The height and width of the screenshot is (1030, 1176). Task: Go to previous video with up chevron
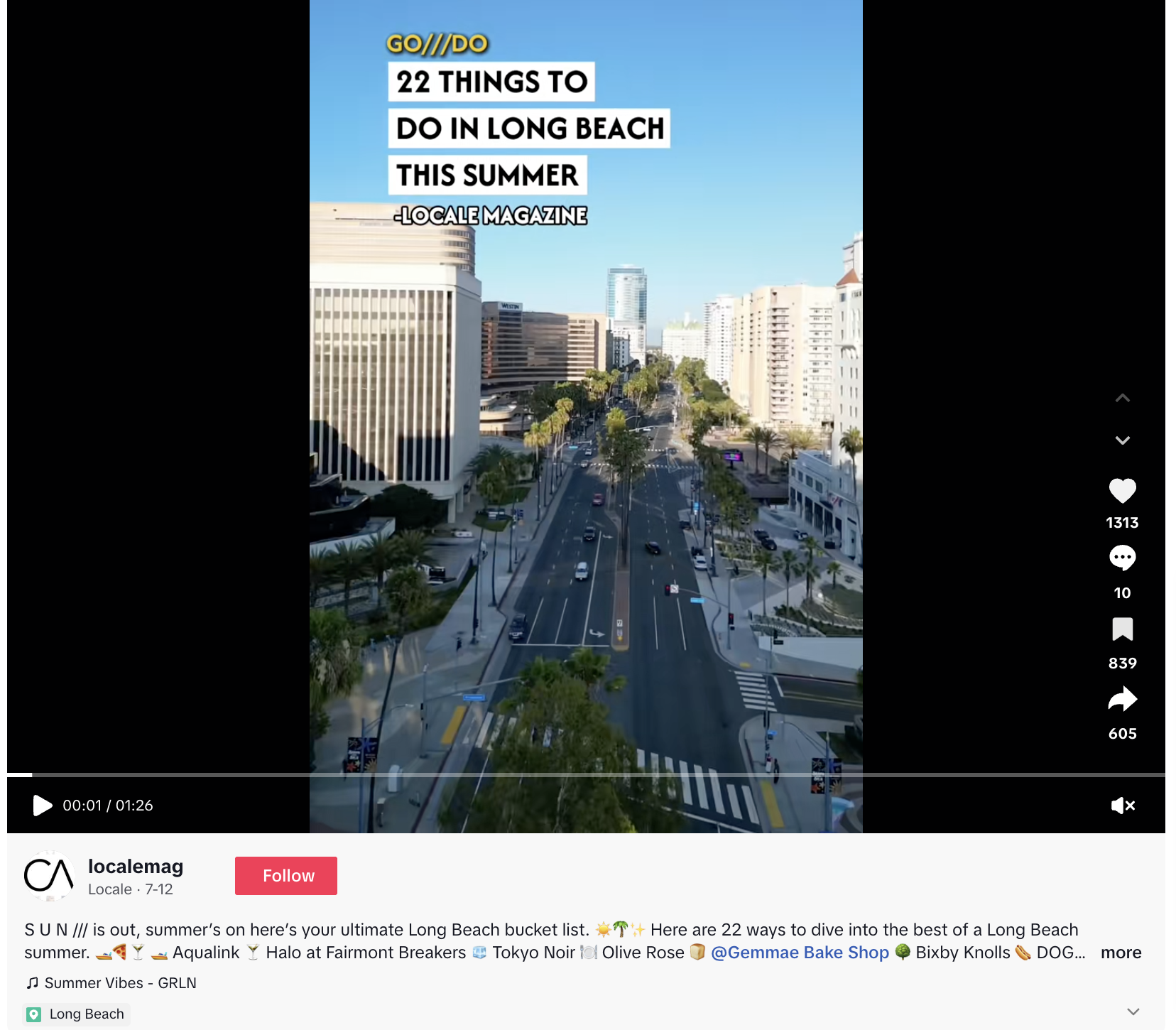coord(1122,398)
